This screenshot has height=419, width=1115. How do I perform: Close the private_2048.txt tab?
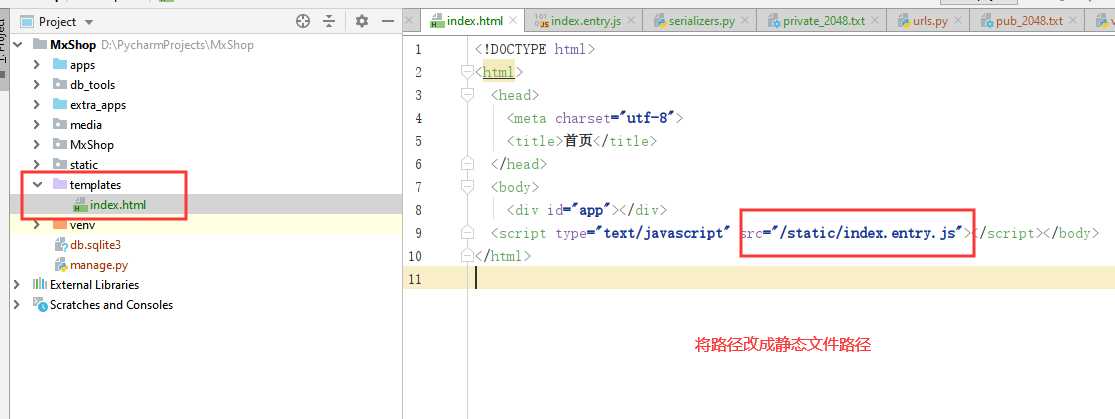(875, 21)
